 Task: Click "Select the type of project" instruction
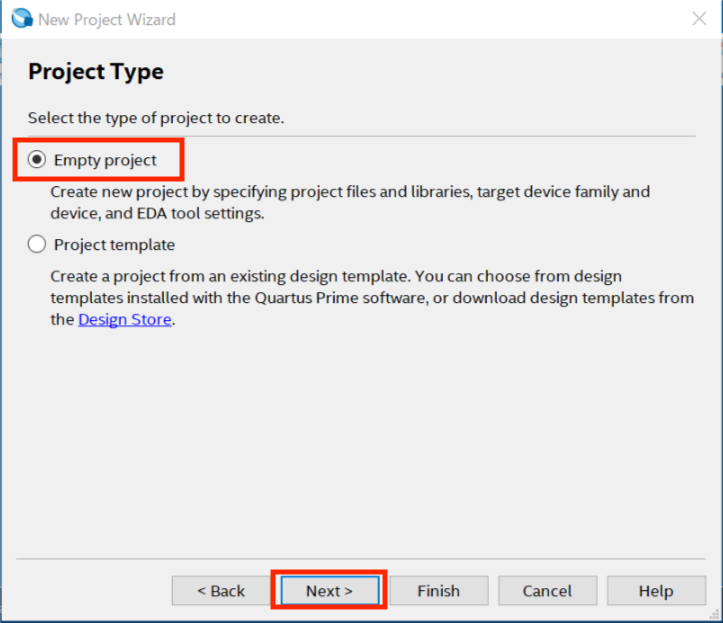156,118
